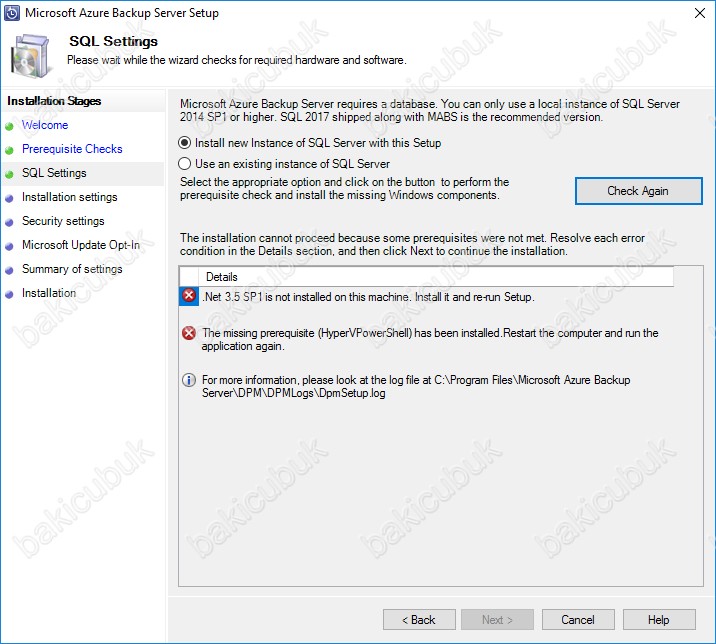
Task: Select Summary of settings stage
Action: 72,269
